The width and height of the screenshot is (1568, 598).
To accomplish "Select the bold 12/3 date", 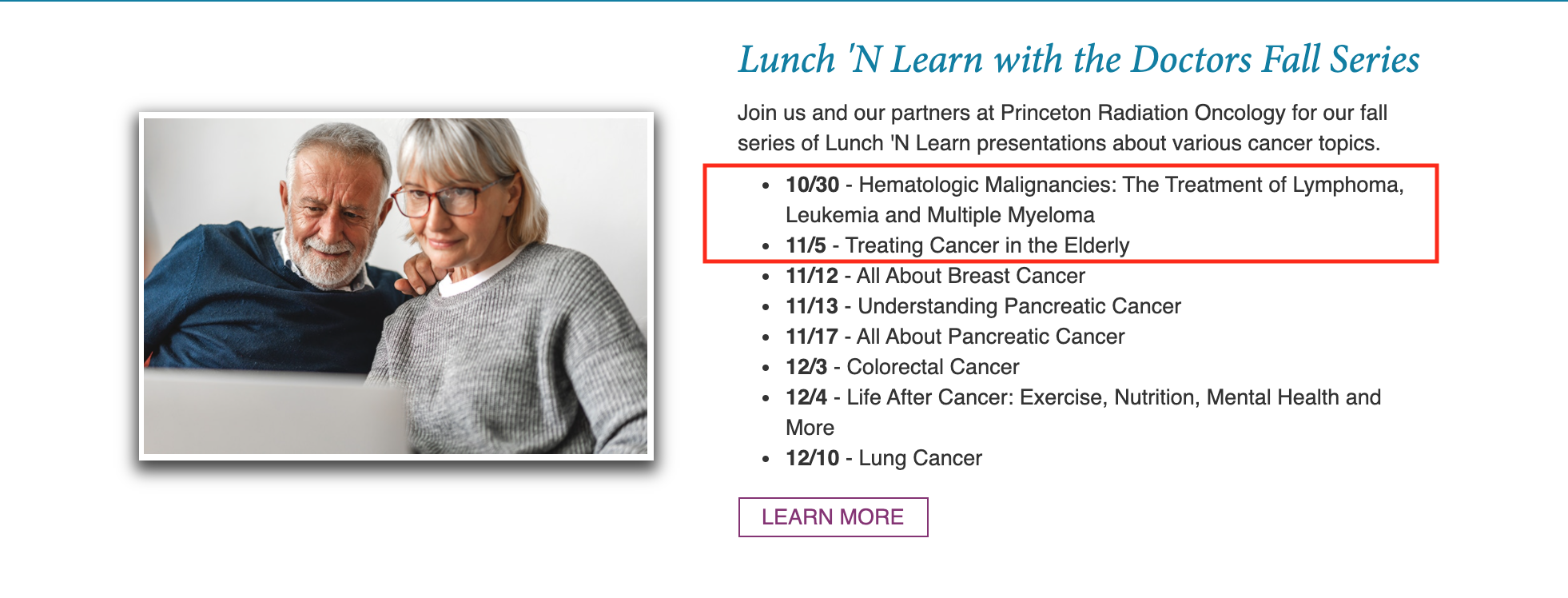I will pyautogui.click(x=806, y=367).
